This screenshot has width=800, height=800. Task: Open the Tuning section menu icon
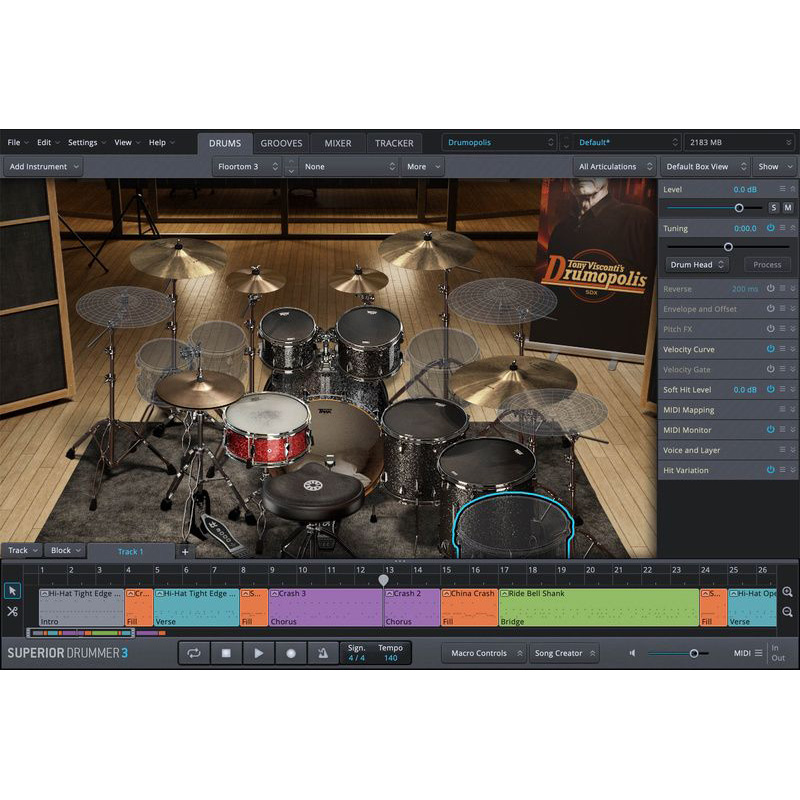pyautogui.click(x=783, y=228)
